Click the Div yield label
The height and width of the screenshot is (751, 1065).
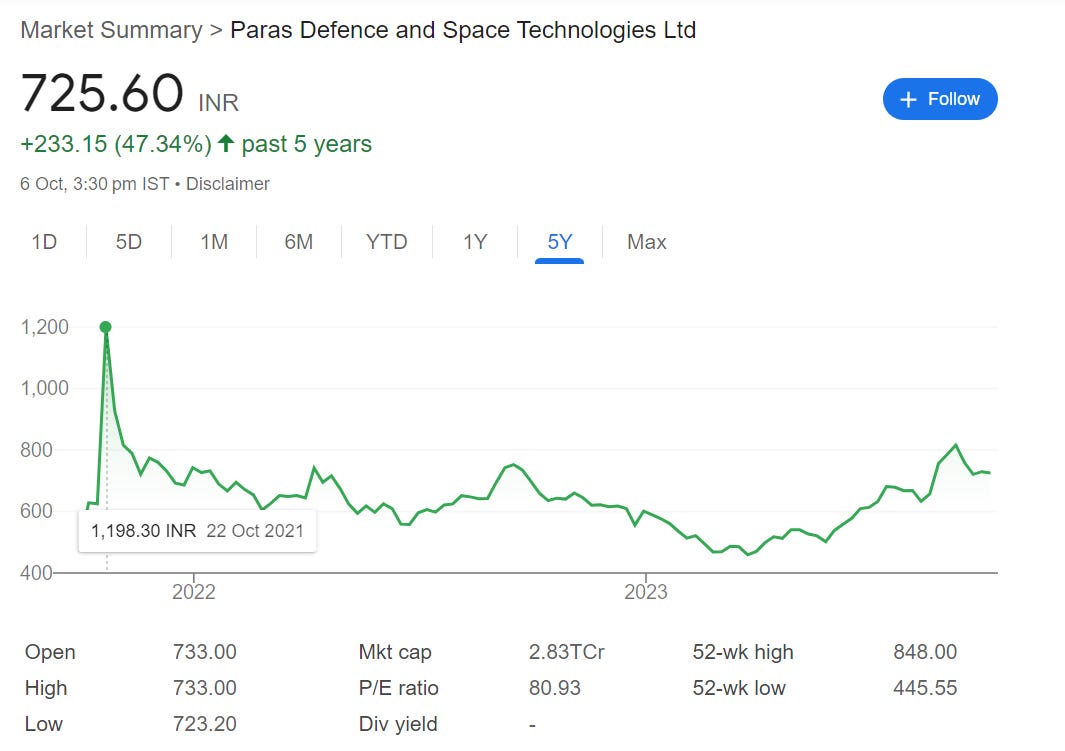point(398,724)
